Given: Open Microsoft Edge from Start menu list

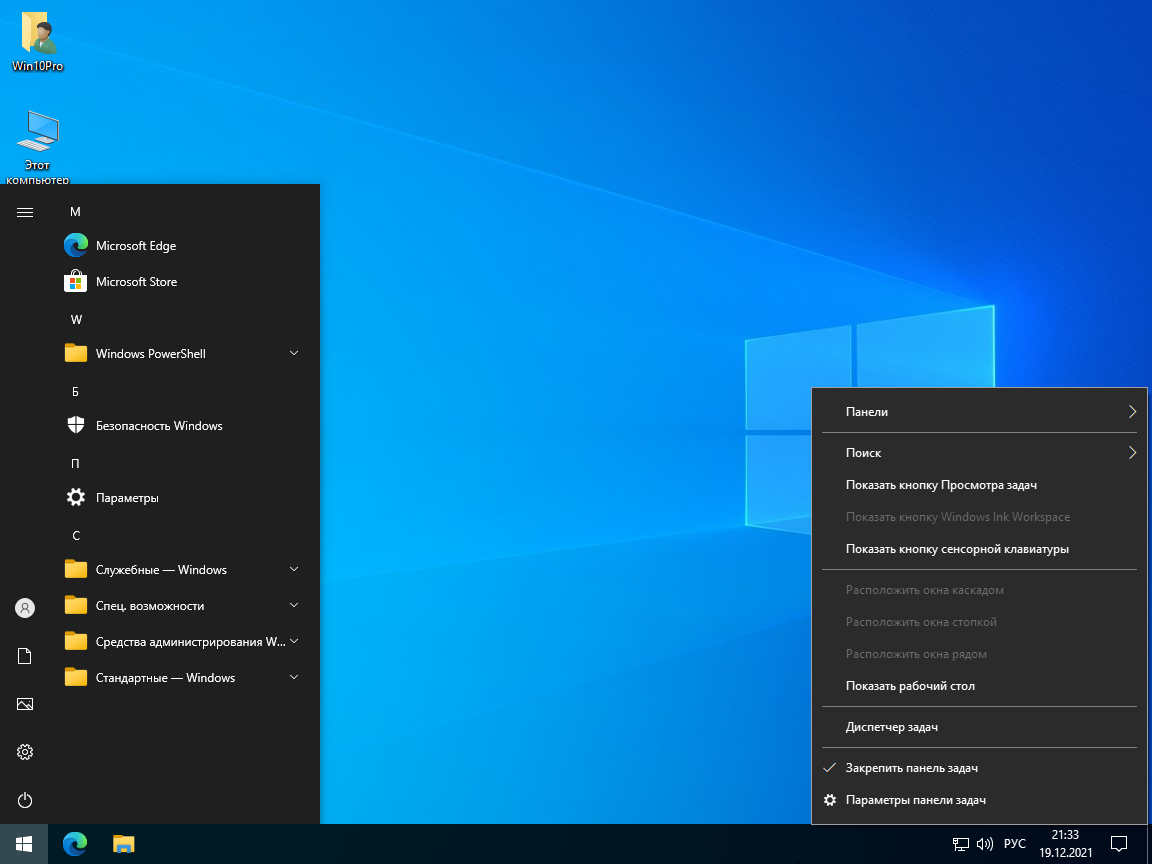Looking at the screenshot, I should pos(135,246).
